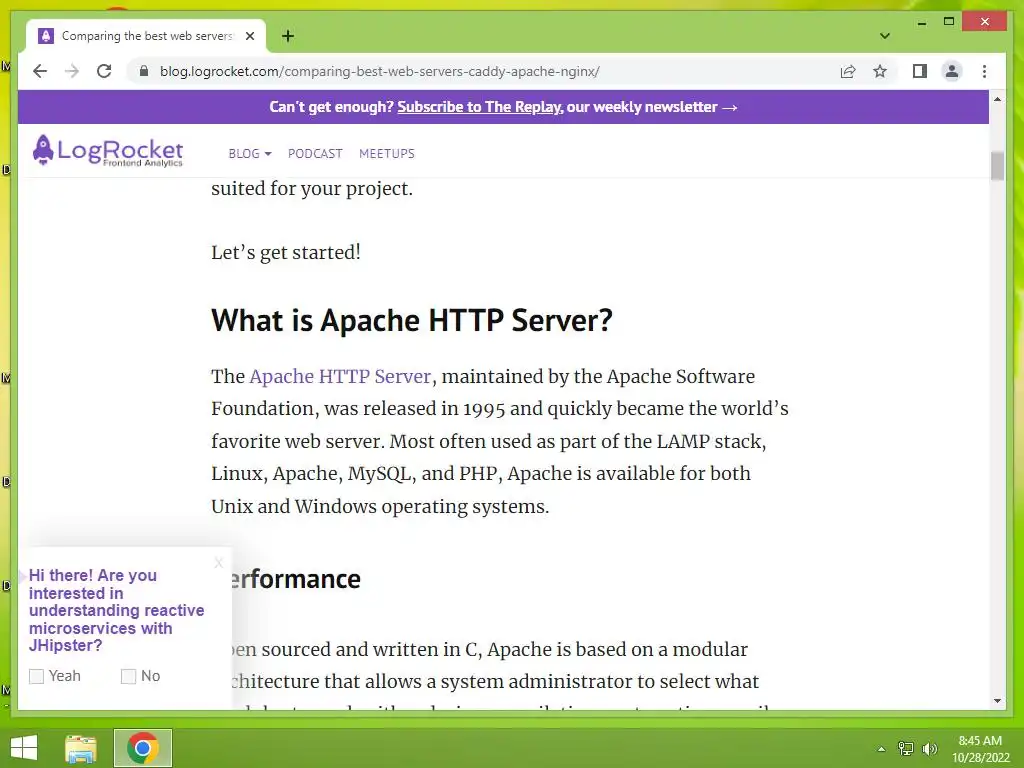1024x768 pixels.
Task: Open the browser side panel
Action: coord(920,71)
